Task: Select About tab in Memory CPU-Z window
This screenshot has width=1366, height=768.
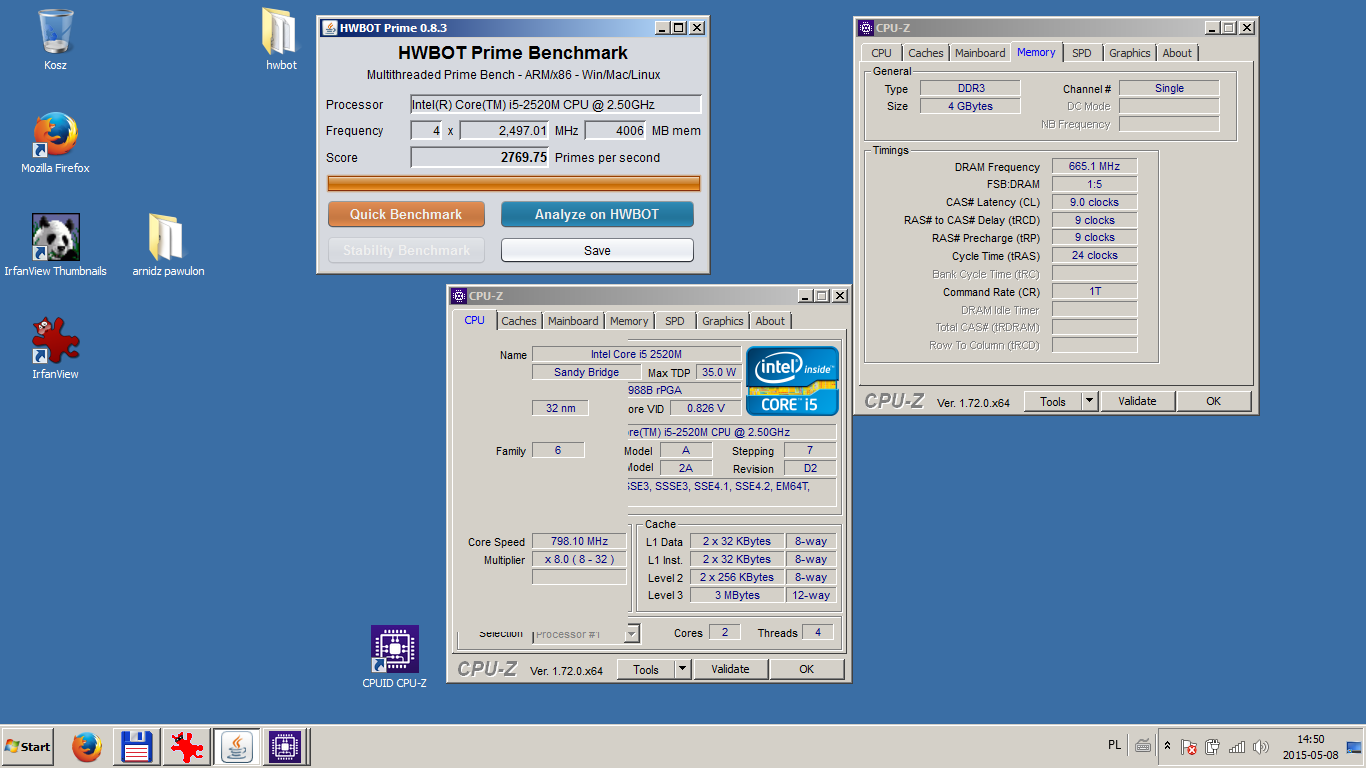Action: pyautogui.click(x=1177, y=53)
